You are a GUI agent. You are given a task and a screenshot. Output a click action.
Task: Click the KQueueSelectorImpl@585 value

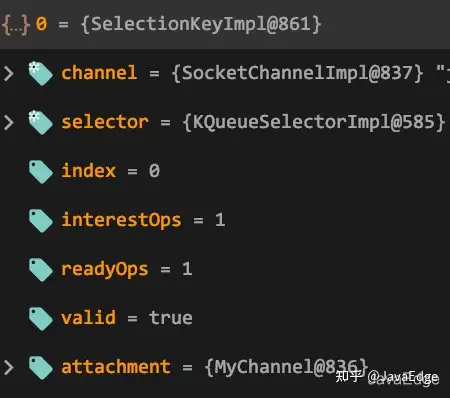pyautogui.click(x=314, y=122)
